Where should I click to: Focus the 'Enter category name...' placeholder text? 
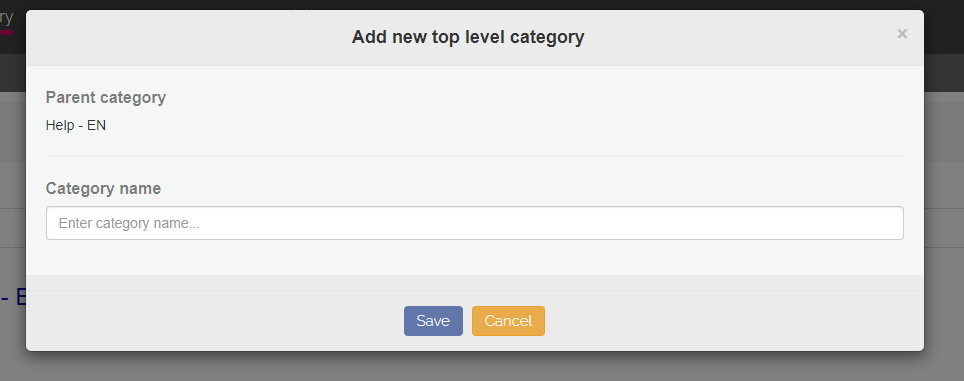[x=129, y=223]
